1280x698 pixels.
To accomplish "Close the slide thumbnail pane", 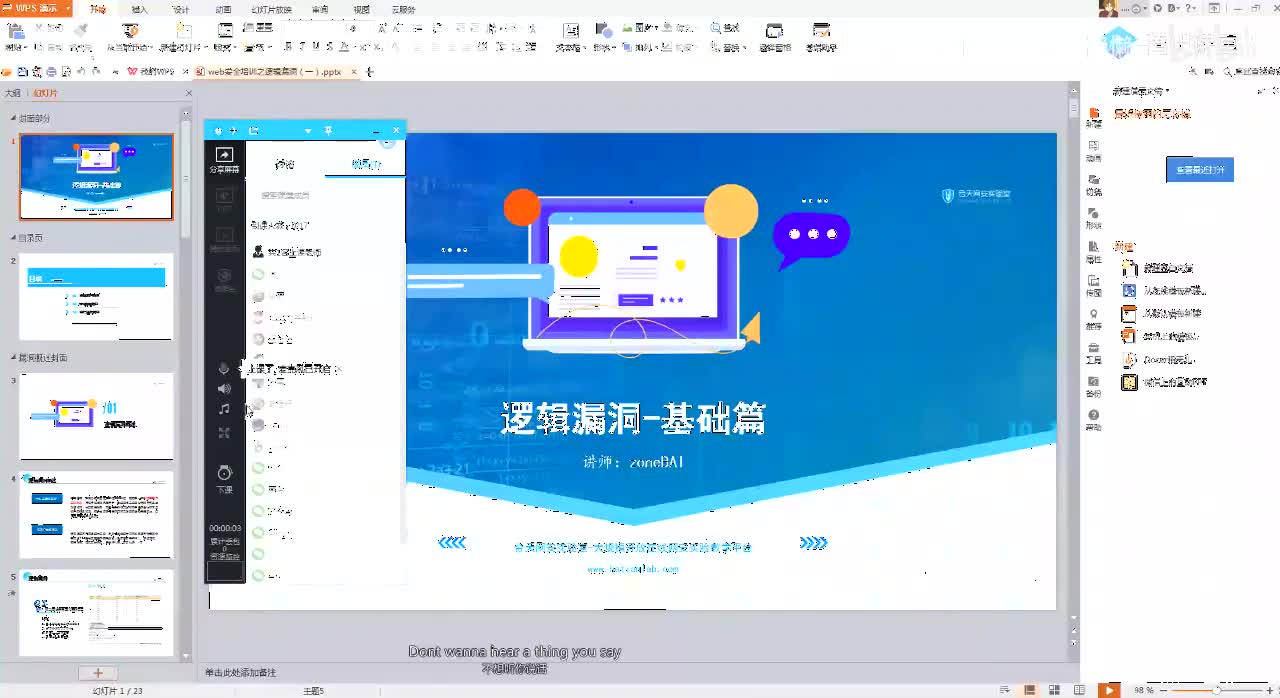I will pos(188,93).
